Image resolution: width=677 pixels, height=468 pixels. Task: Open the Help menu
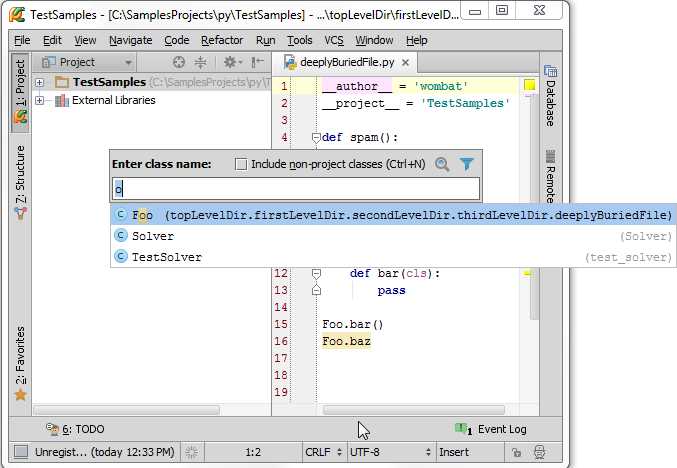[416, 41]
